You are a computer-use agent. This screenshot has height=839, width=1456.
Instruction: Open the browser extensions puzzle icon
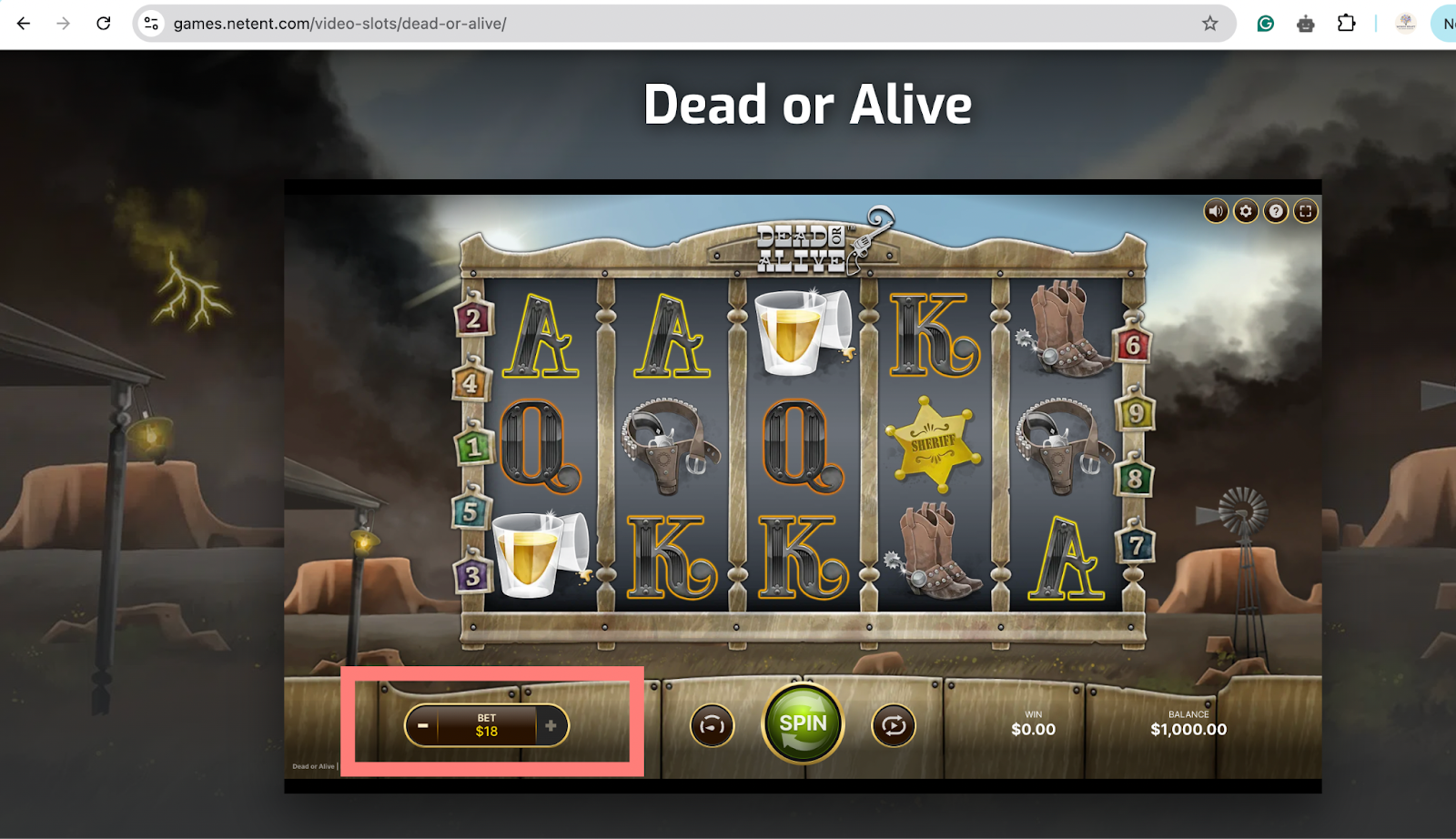point(1346,24)
